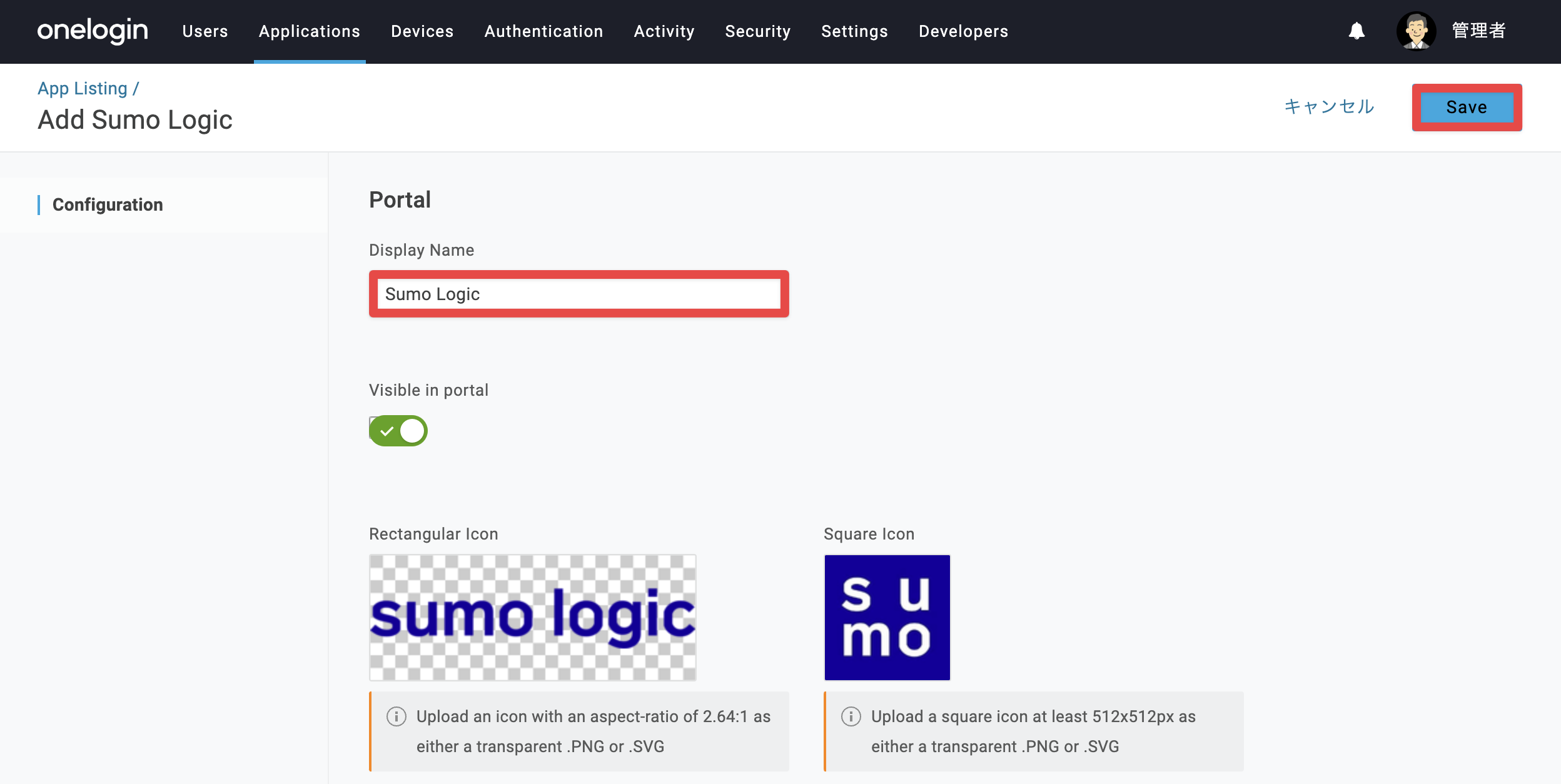The image size is (1561, 784).
Task: Toggle the Visible in portal switch
Action: click(x=398, y=431)
